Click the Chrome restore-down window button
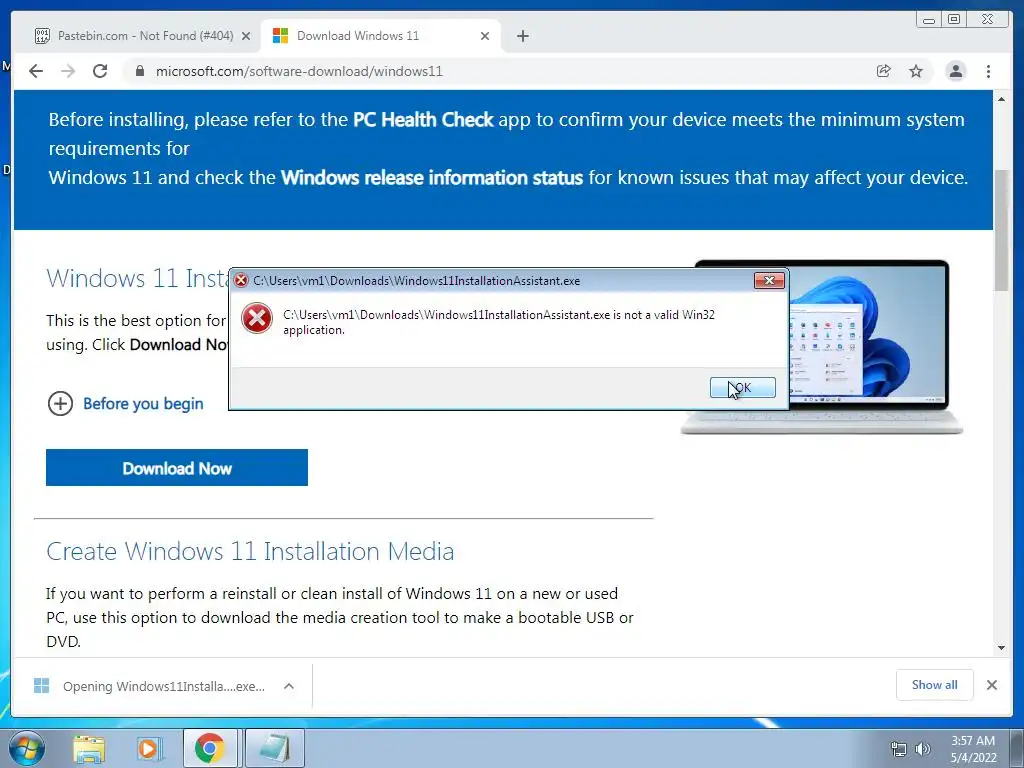 (953, 20)
